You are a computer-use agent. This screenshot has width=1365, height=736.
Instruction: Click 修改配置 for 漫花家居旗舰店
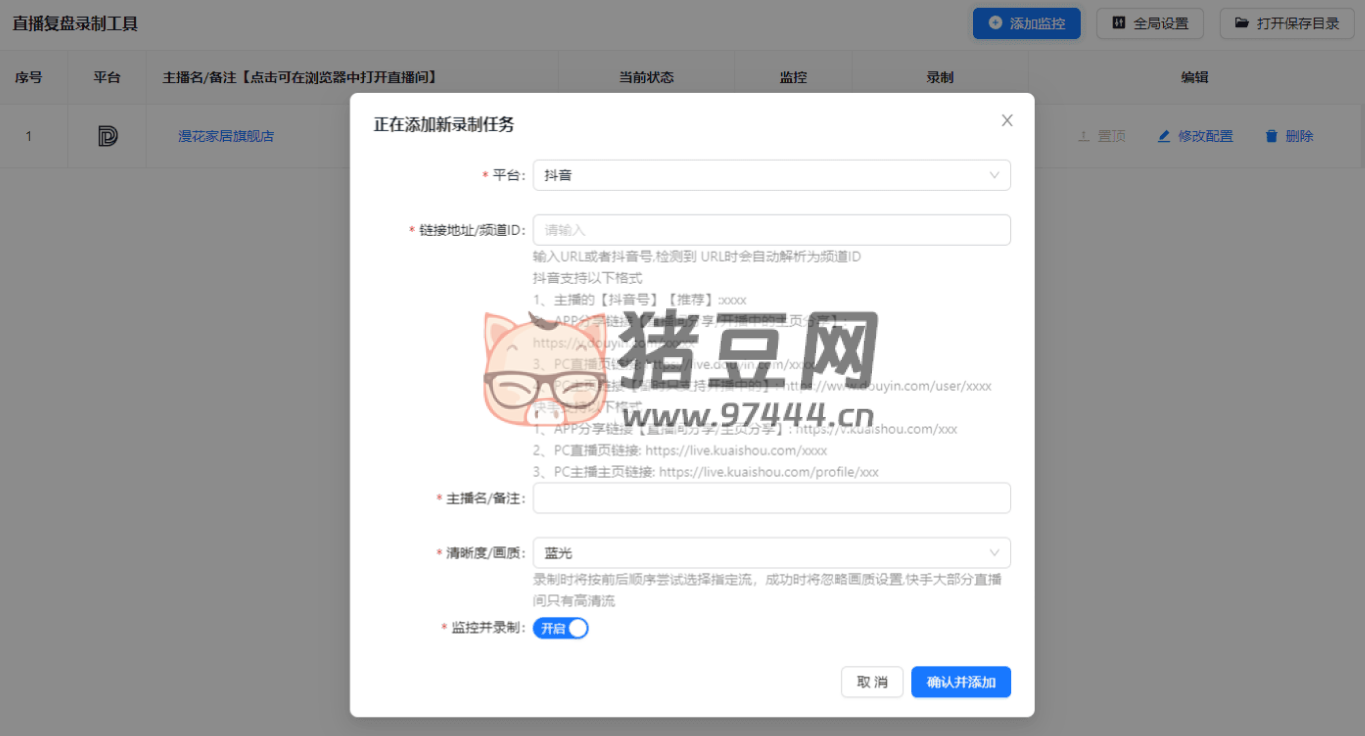(1195, 136)
